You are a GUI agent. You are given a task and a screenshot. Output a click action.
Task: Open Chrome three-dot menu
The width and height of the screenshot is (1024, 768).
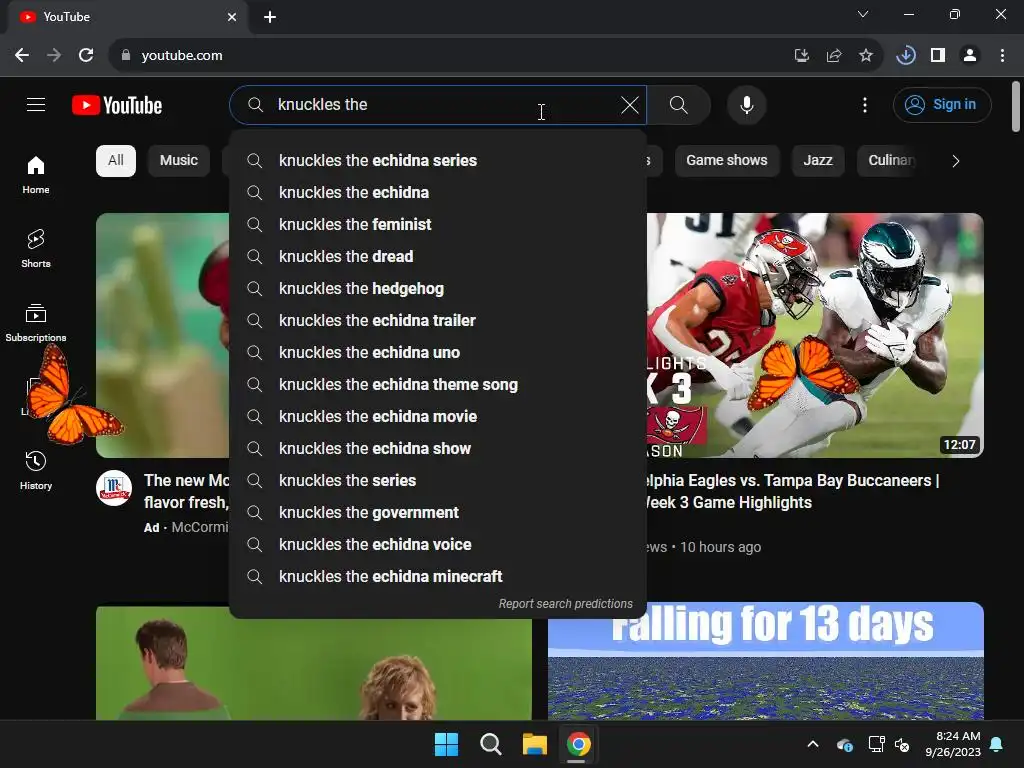pyautogui.click(x=1002, y=56)
